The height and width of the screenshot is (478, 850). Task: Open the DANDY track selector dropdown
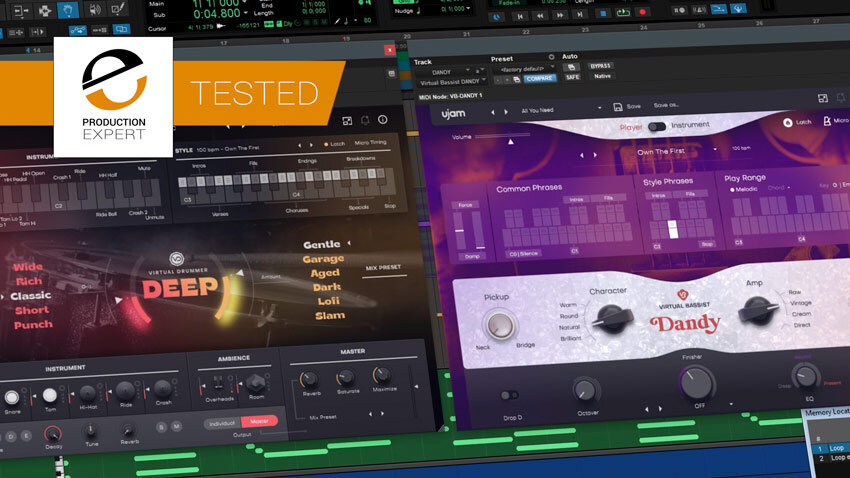(445, 72)
